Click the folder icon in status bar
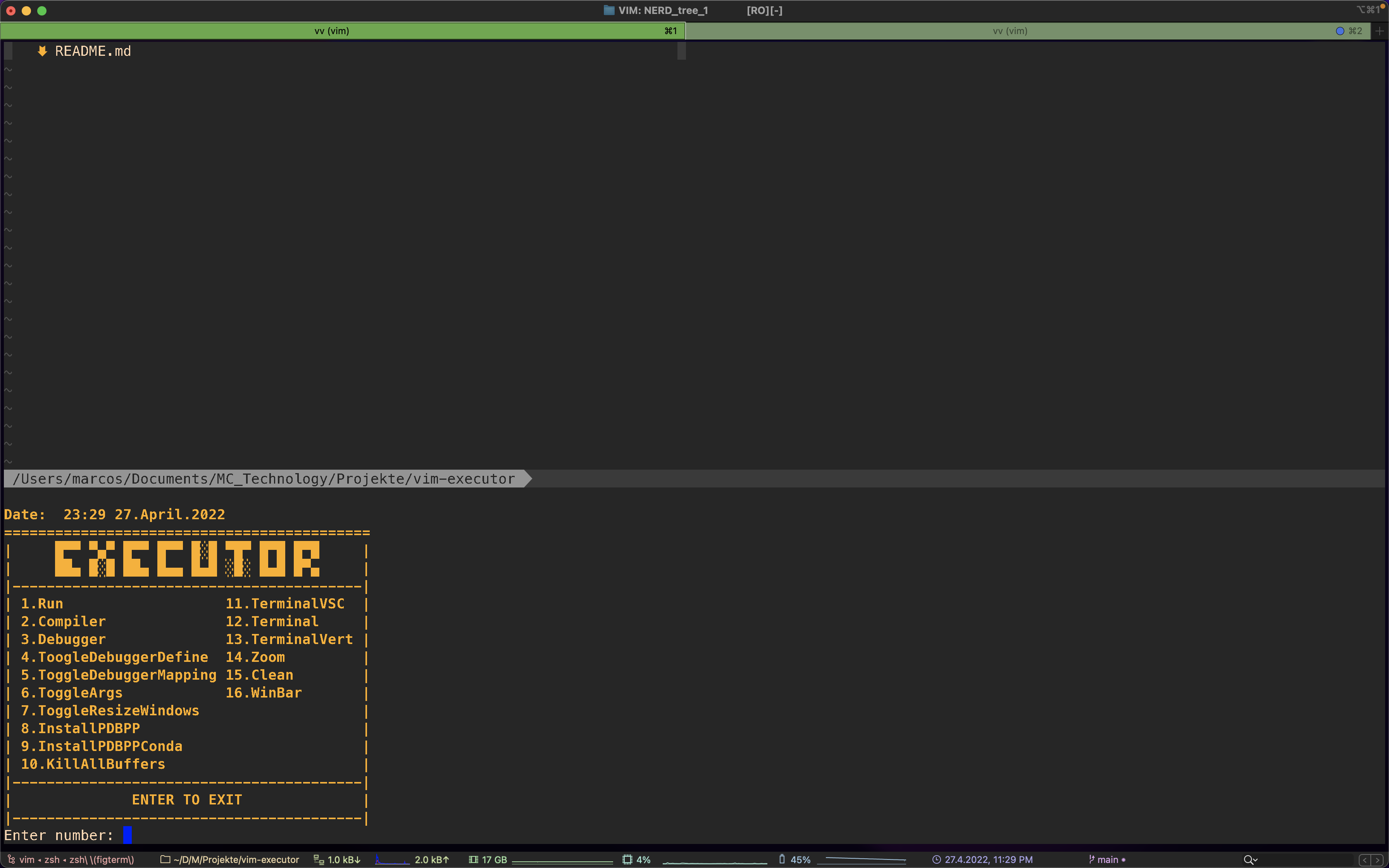The image size is (1389, 868). [x=165, y=859]
